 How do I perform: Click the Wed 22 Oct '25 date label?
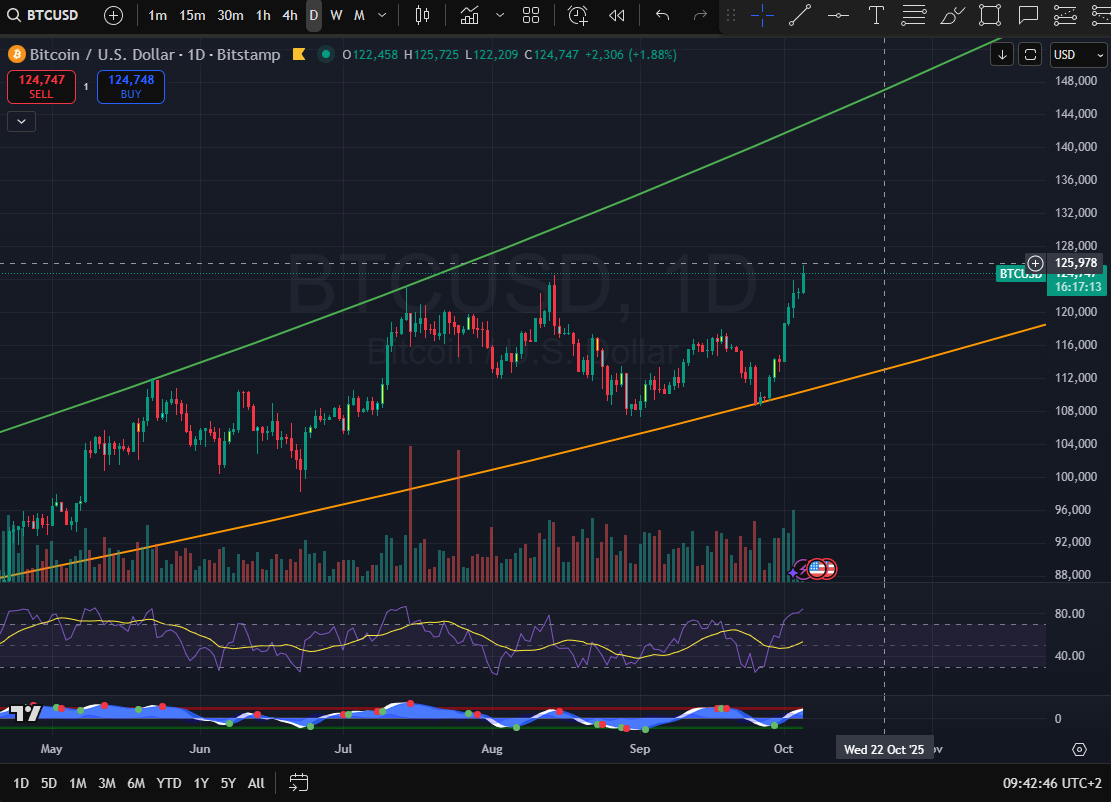[884, 750]
